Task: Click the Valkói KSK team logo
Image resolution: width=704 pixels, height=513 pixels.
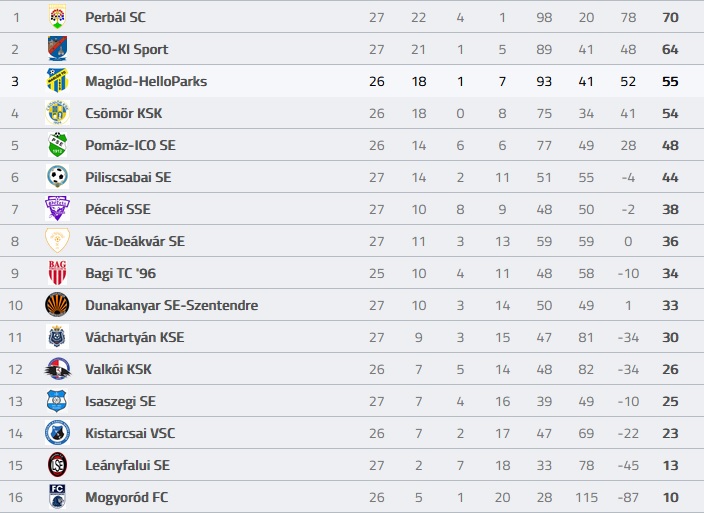Action: (57, 369)
